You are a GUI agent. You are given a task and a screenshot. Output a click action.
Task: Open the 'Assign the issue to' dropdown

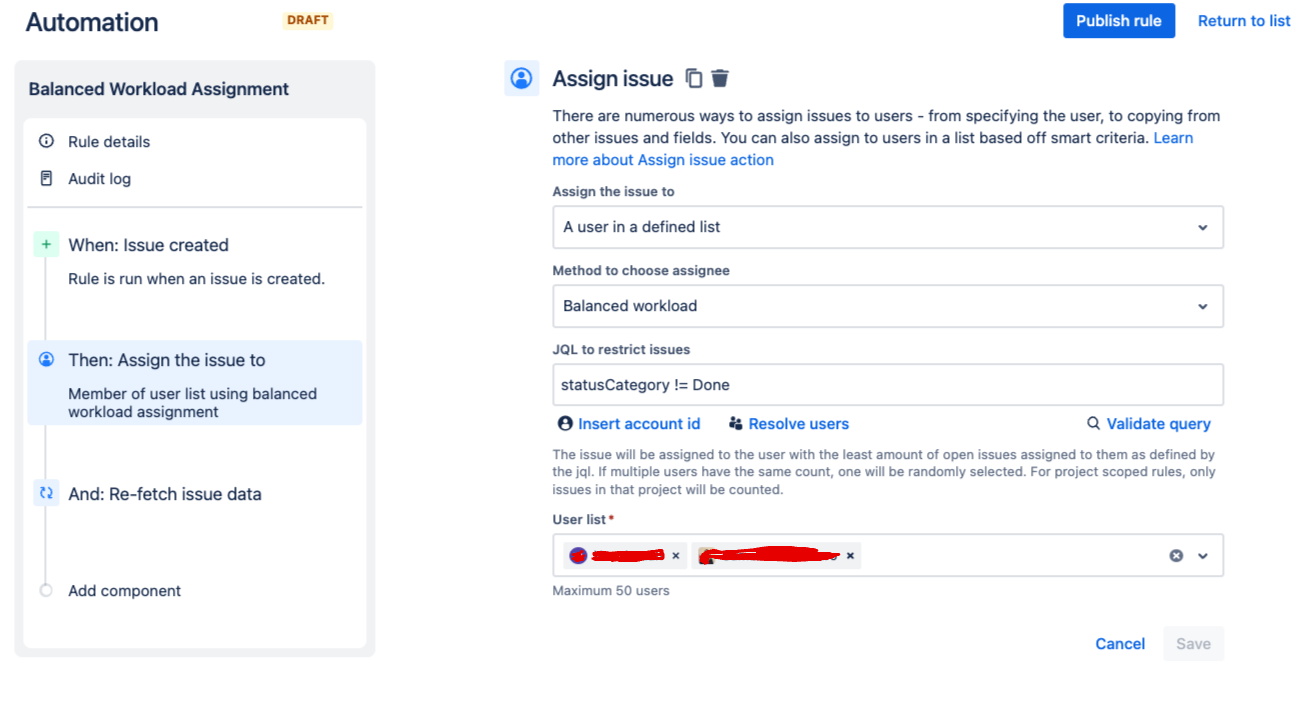pos(887,227)
